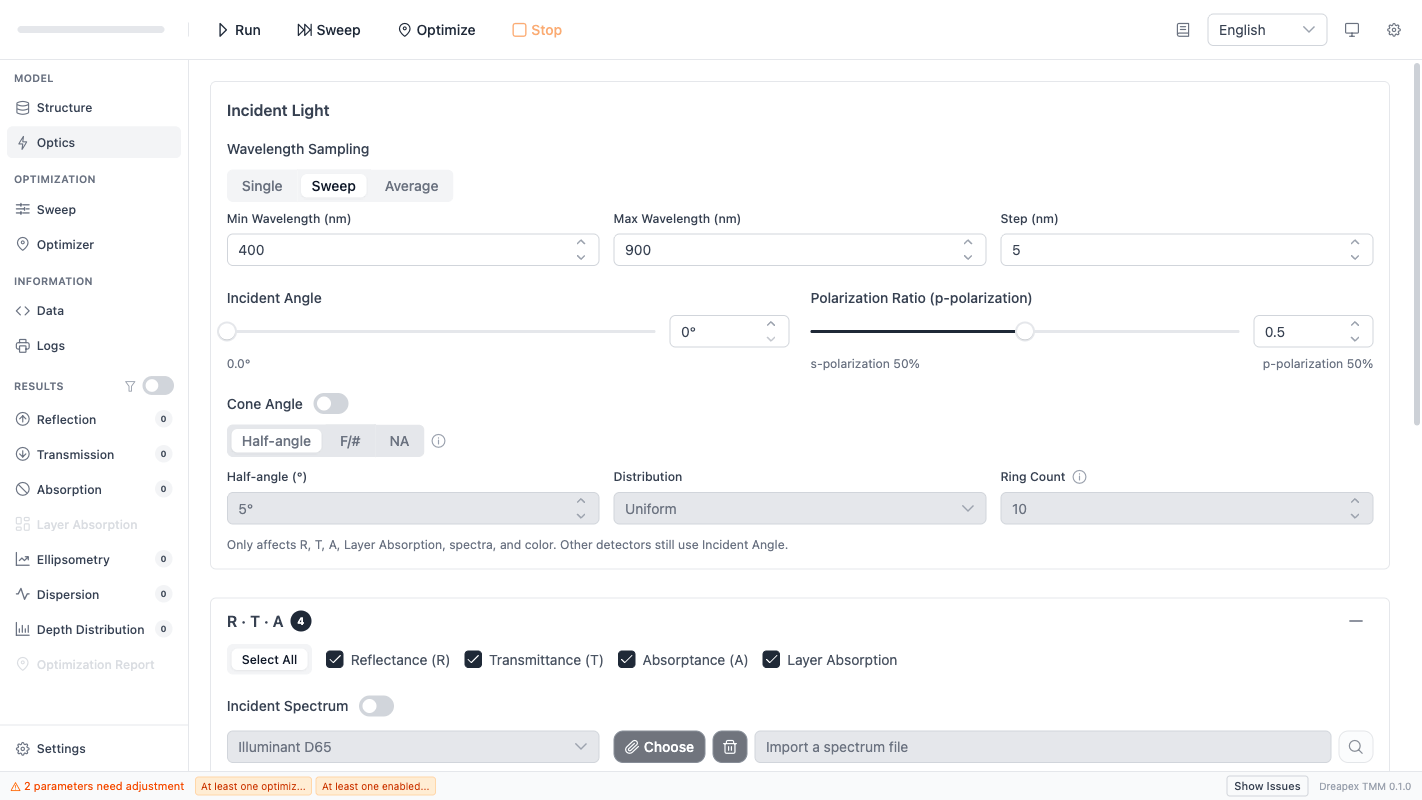Turn on the Incident Spectrum switch
Viewport: 1422px width, 800px height.
376,706
